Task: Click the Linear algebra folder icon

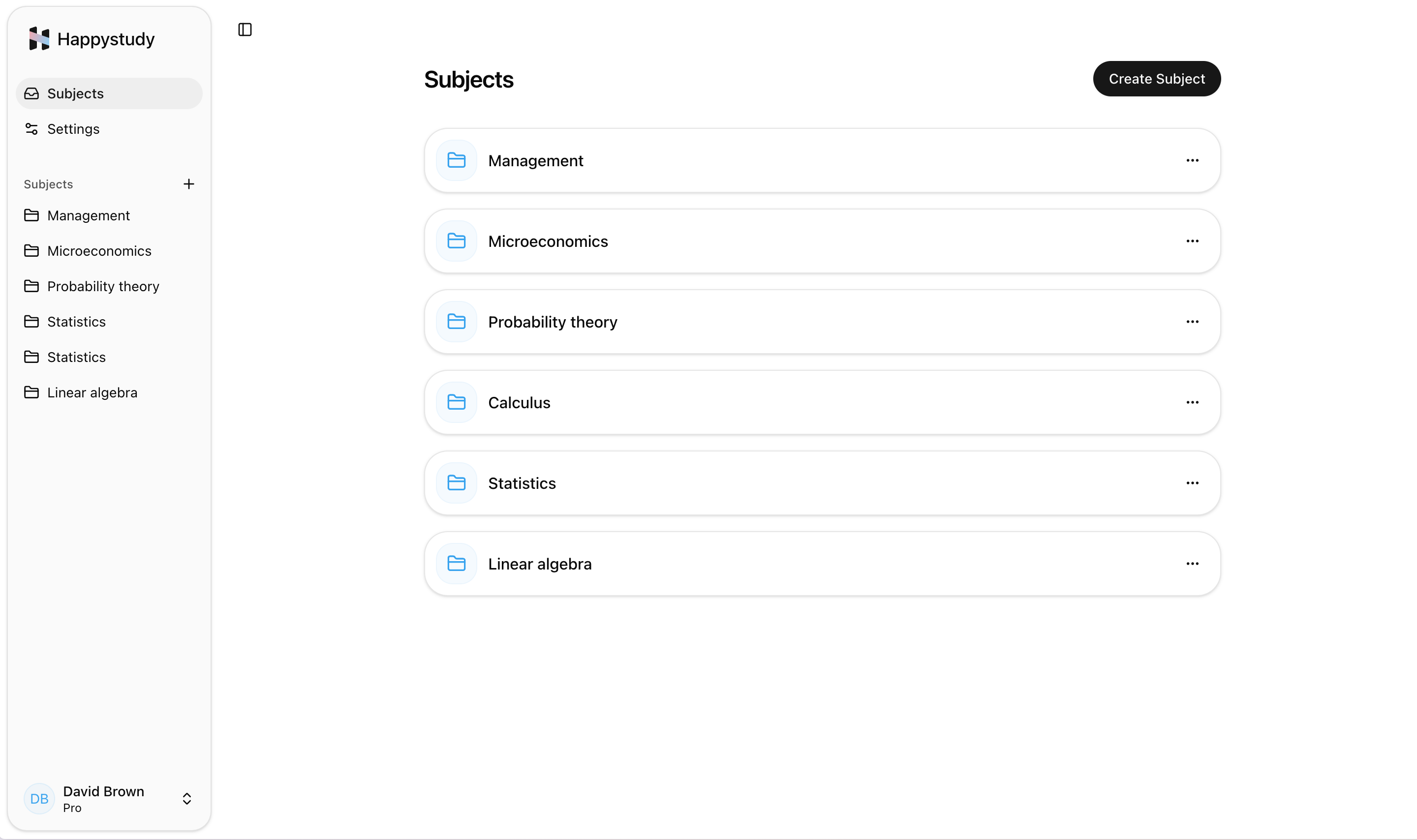Action: point(456,563)
